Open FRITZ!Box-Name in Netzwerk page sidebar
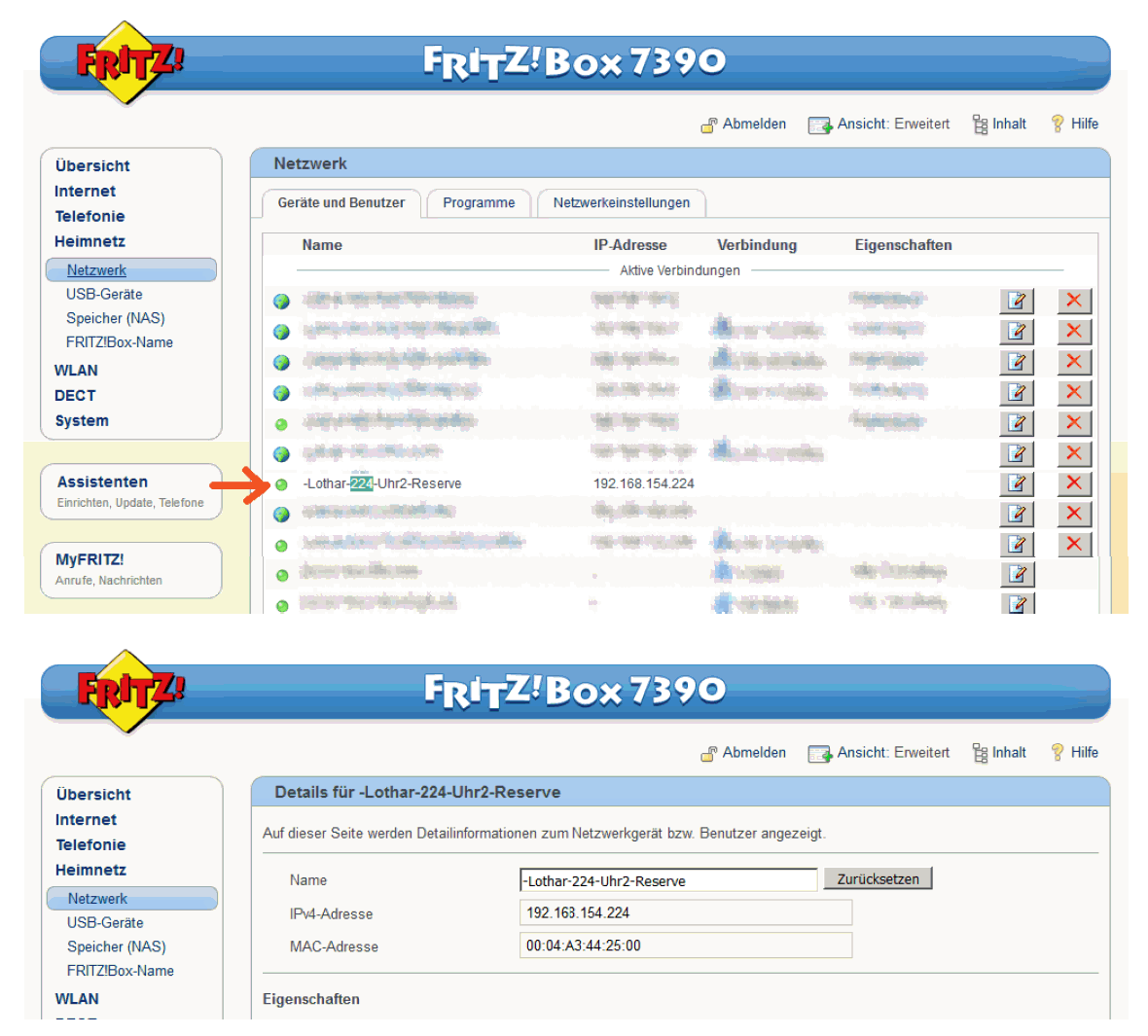1148x1036 pixels. click(120, 342)
